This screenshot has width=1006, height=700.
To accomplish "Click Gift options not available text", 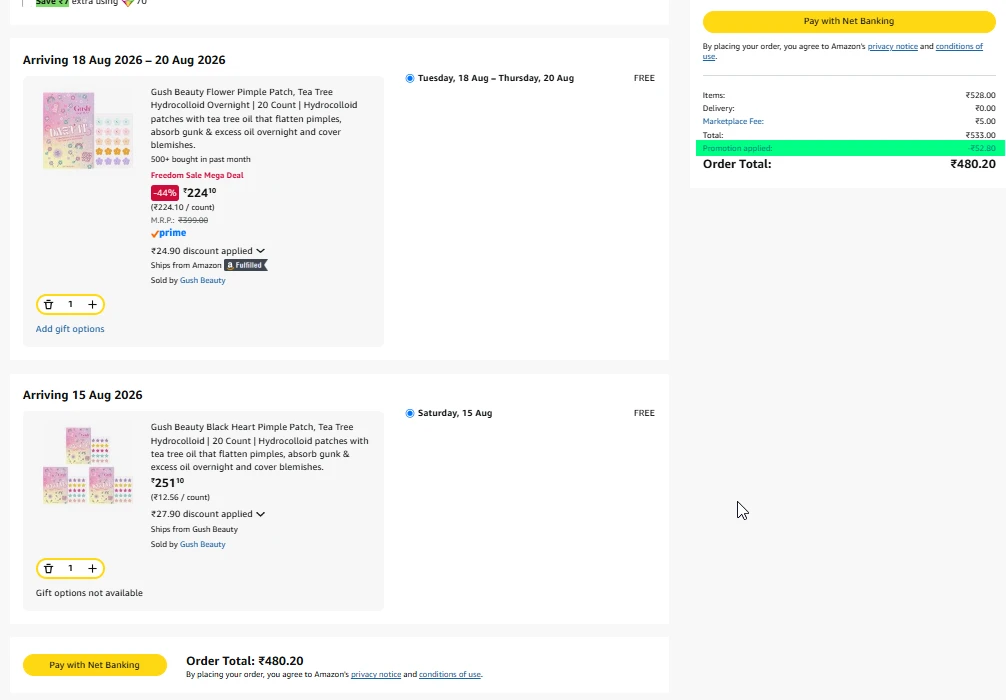I will coord(89,593).
